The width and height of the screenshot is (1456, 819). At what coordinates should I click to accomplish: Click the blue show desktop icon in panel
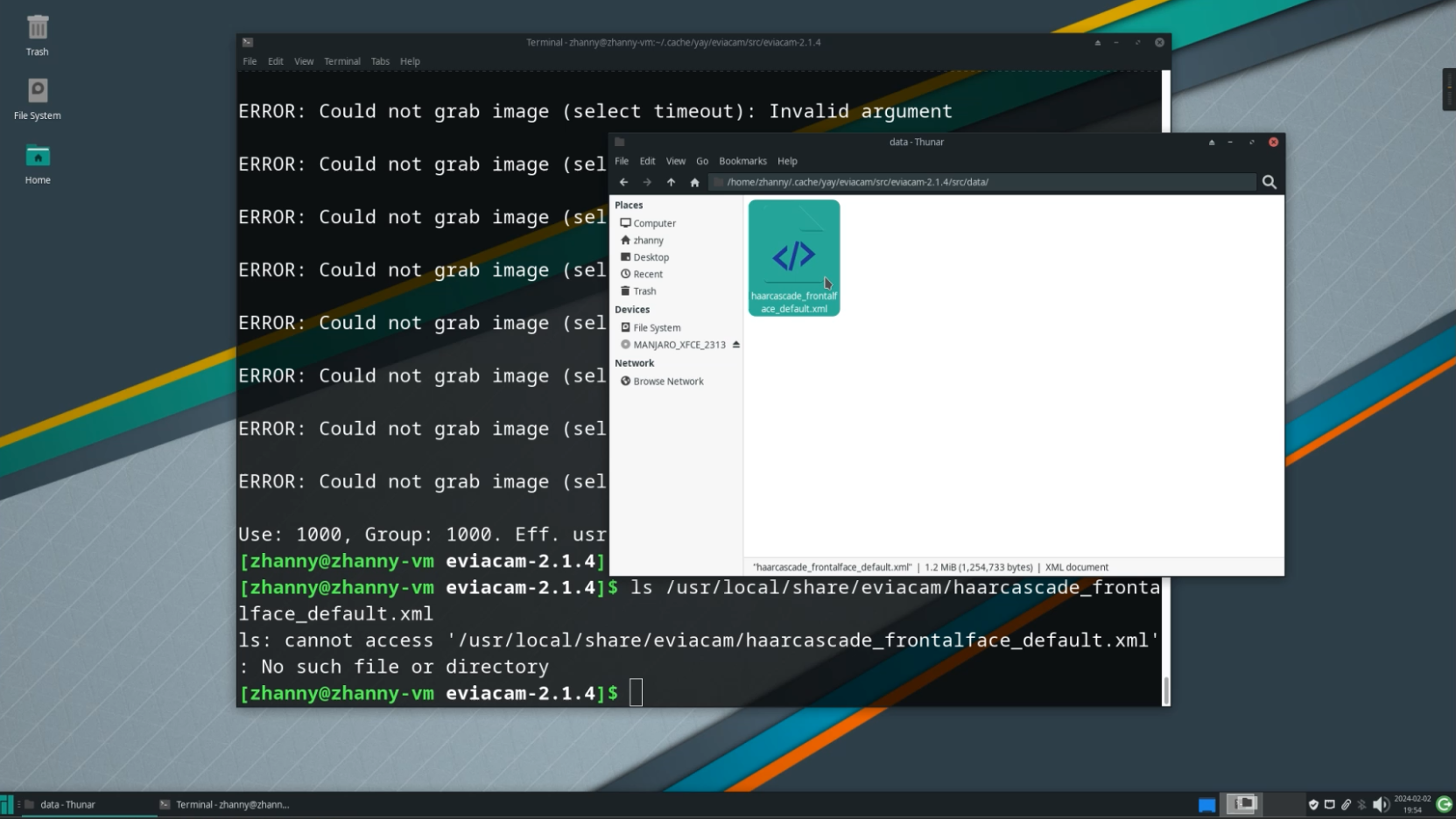point(1206,805)
